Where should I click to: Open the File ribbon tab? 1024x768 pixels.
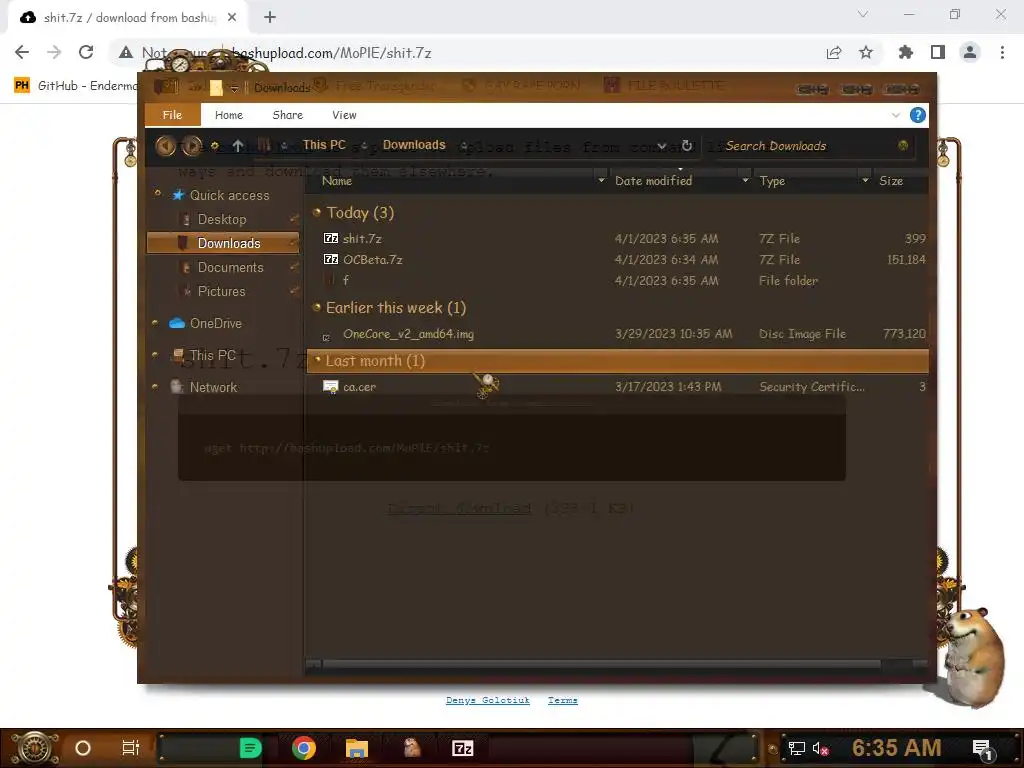(x=172, y=115)
